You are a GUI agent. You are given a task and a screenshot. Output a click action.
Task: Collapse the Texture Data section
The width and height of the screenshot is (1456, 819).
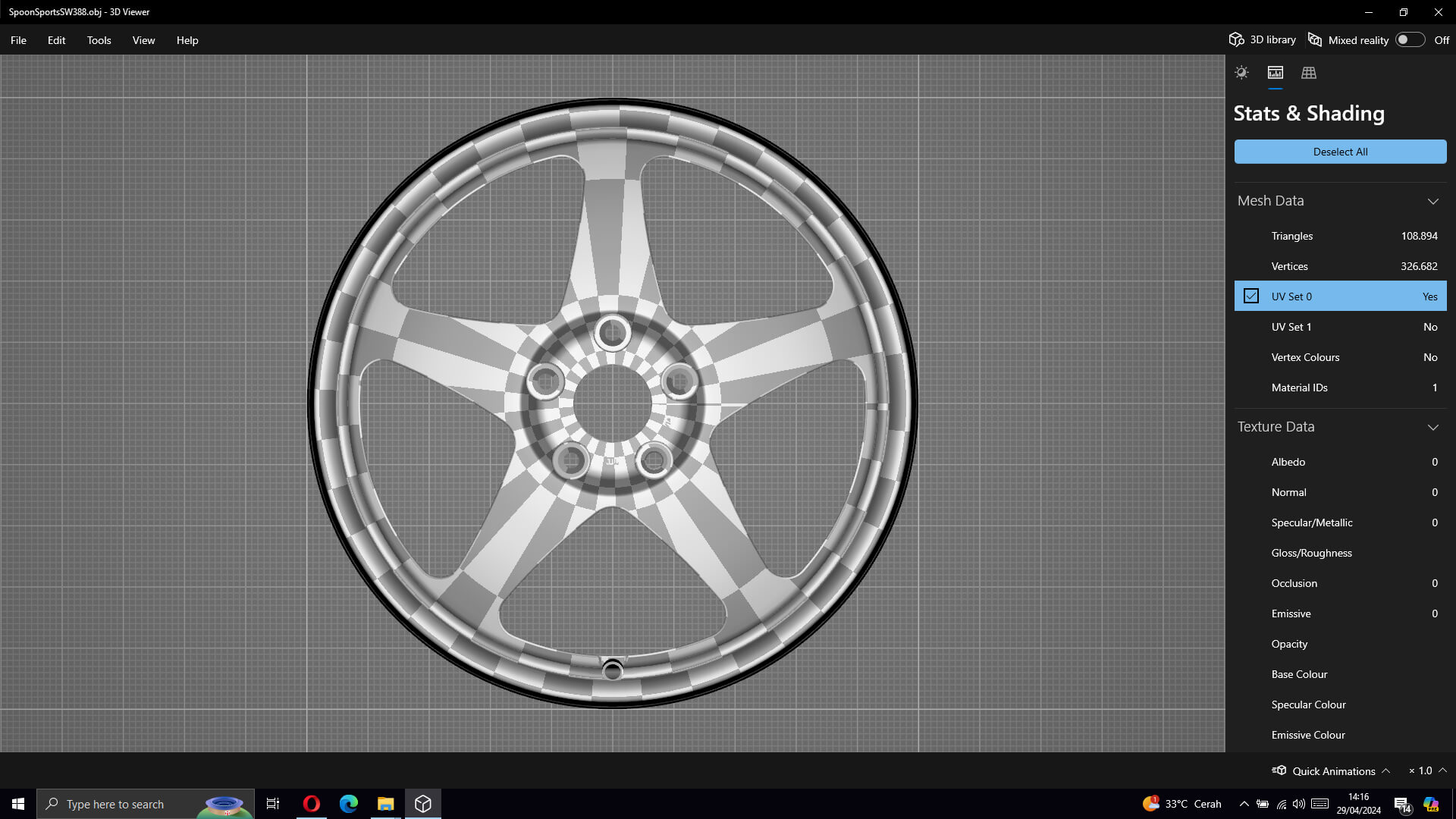[1432, 427]
